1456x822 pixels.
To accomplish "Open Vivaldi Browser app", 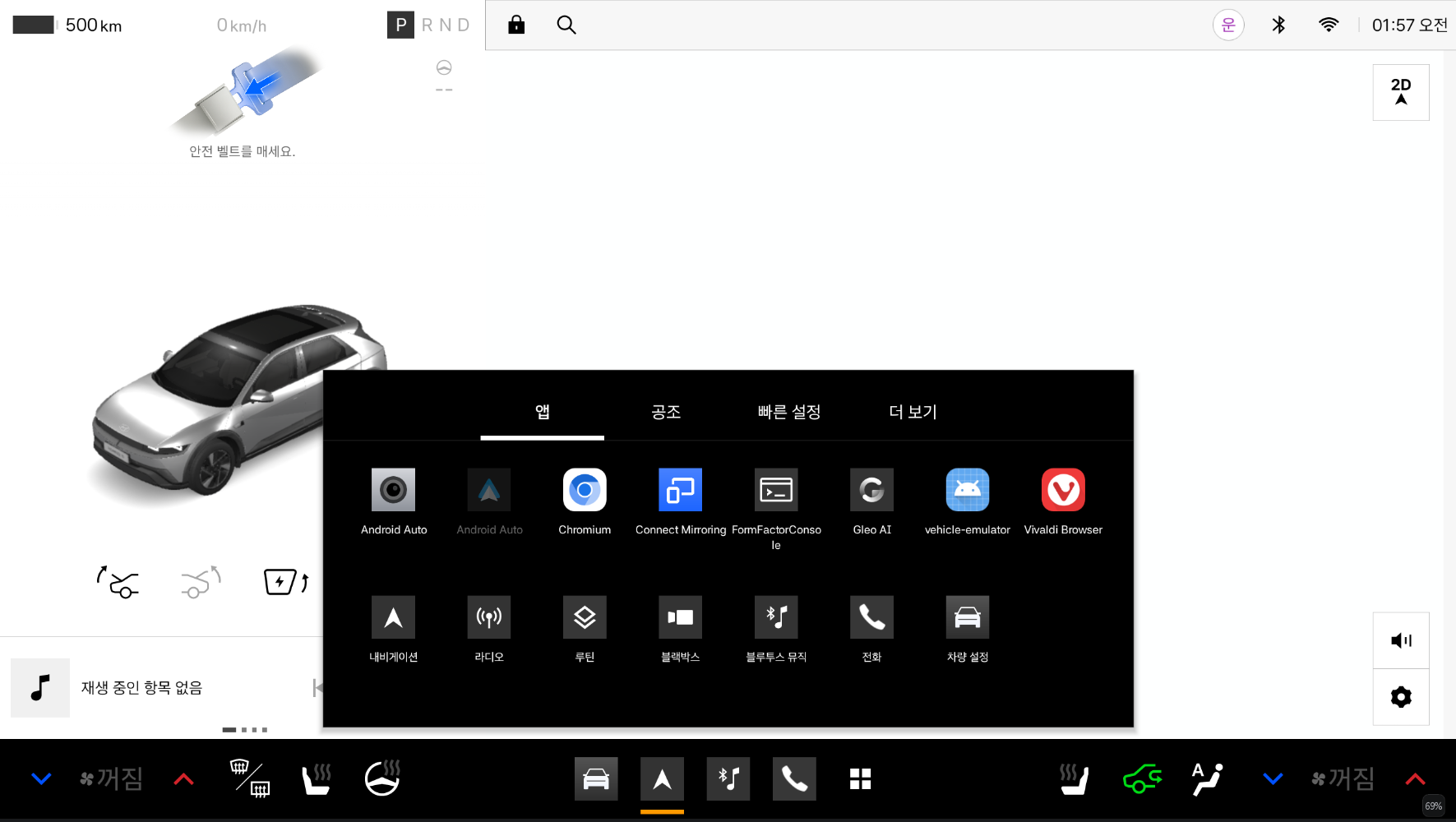I will click(x=1063, y=490).
